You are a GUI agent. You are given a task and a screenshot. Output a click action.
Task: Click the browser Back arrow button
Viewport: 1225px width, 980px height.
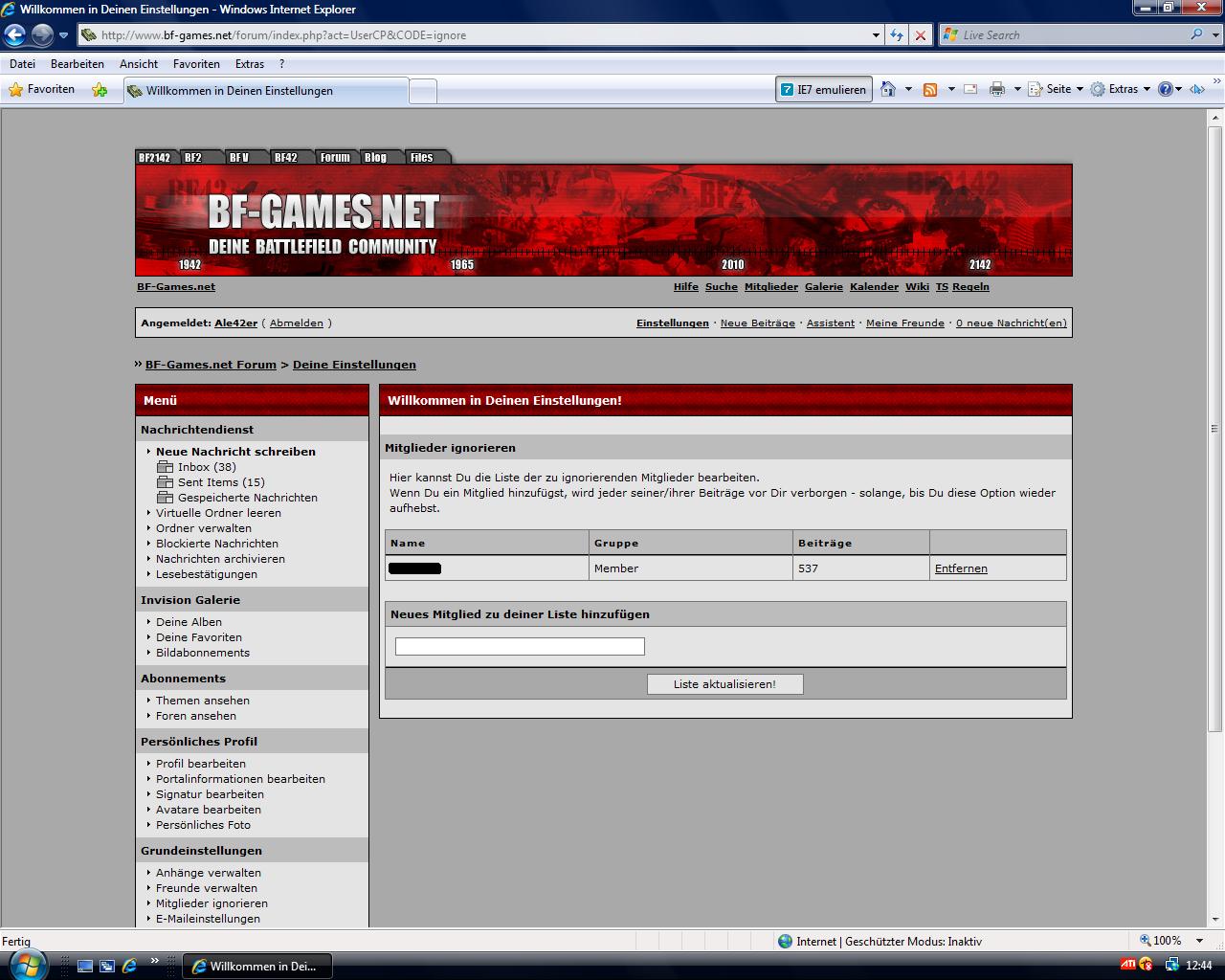click(14, 35)
